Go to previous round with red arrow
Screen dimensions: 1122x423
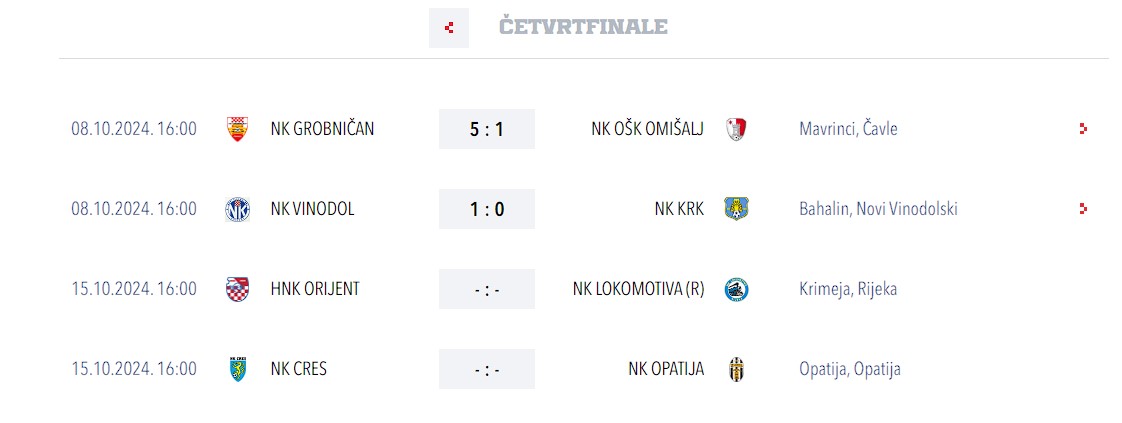(449, 28)
